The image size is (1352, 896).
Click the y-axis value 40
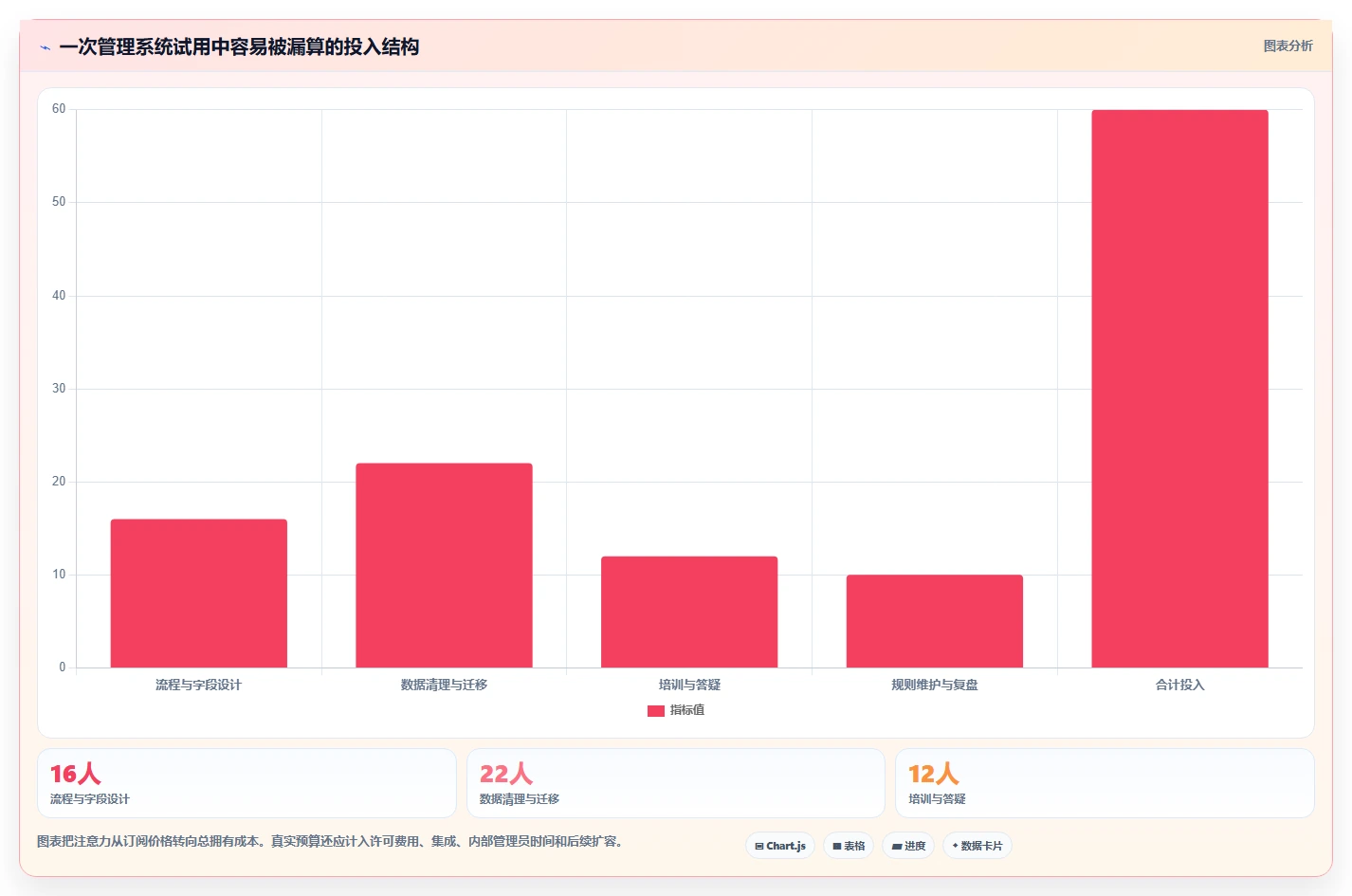[59, 296]
